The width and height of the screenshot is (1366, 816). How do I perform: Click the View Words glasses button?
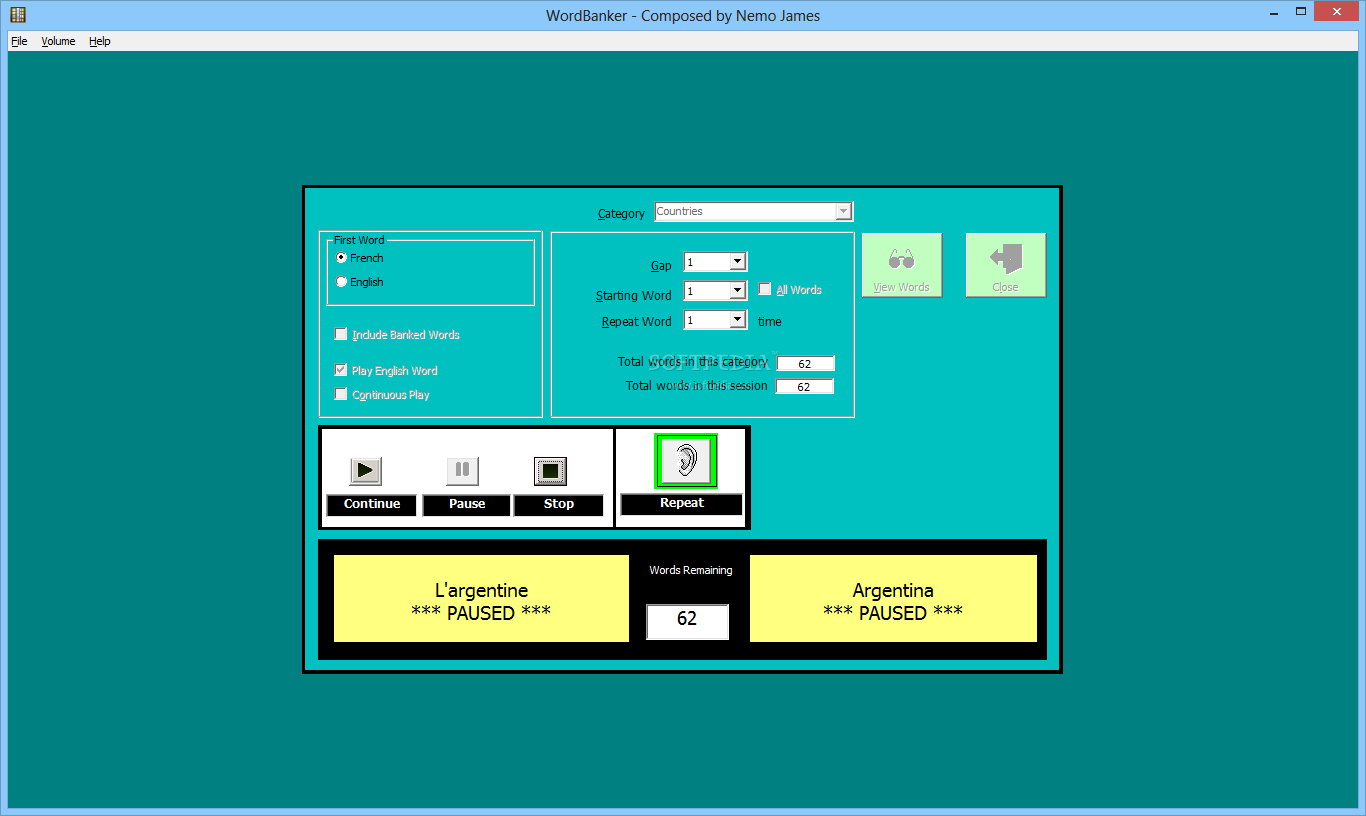tap(902, 265)
